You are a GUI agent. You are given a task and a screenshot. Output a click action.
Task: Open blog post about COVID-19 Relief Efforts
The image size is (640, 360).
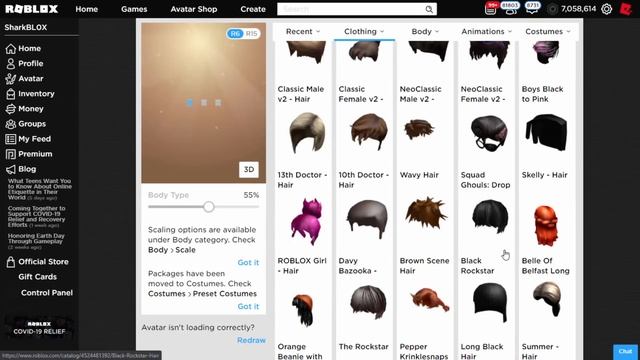point(36,217)
